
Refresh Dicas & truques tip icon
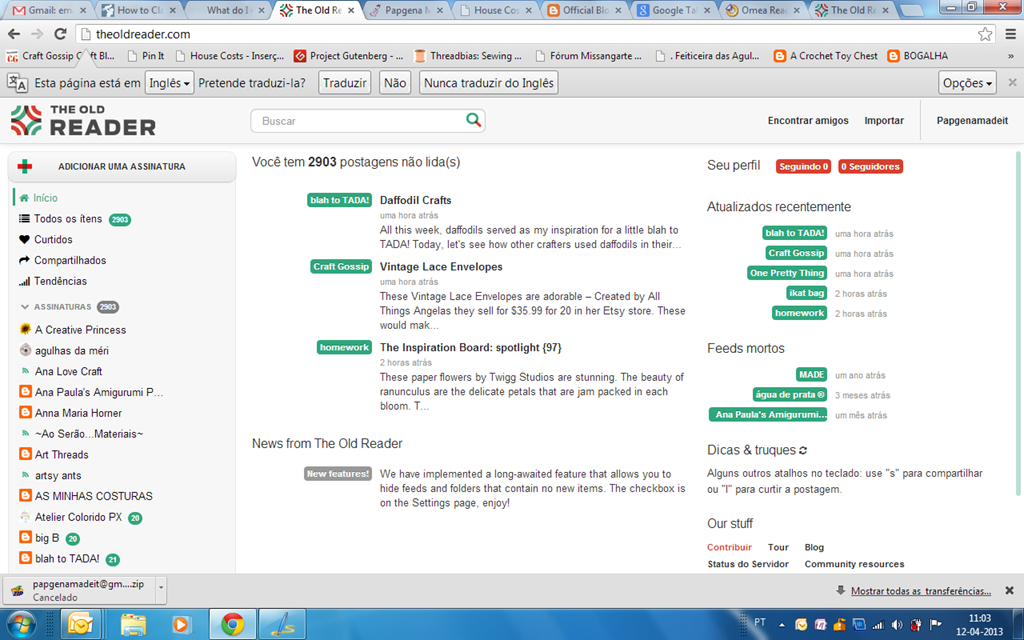(803, 451)
